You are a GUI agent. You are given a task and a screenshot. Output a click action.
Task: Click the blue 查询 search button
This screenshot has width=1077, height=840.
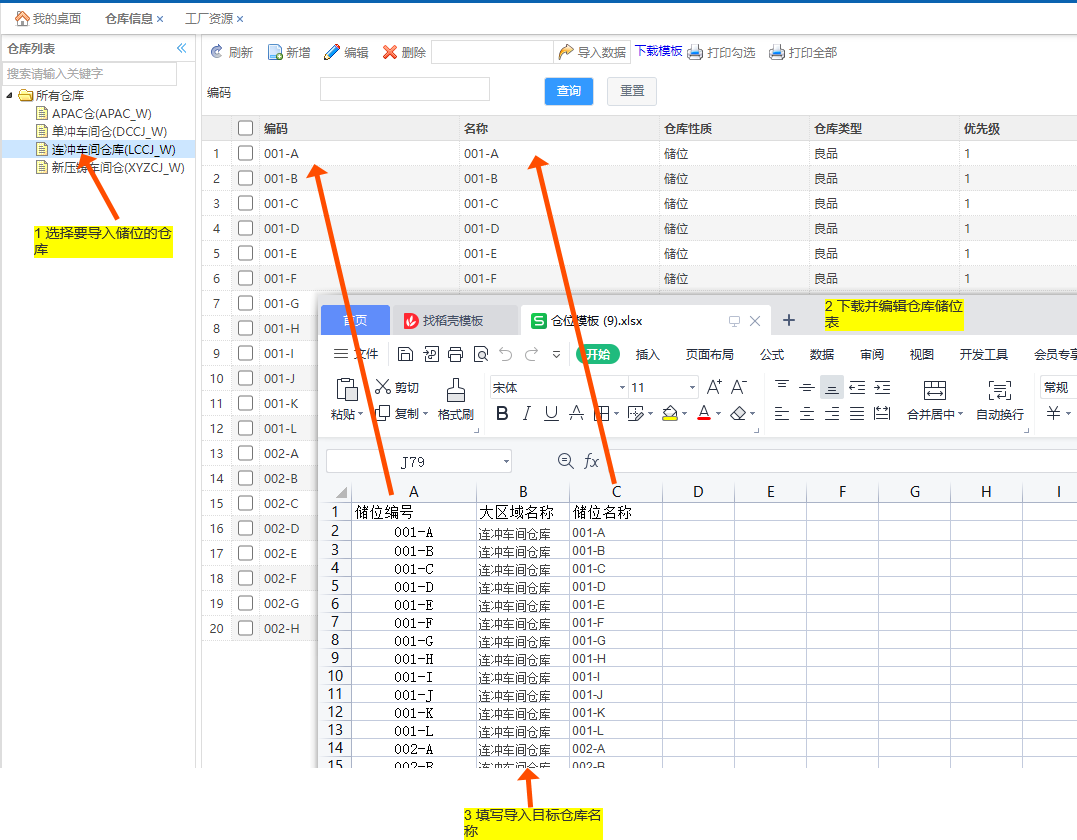pyautogui.click(x=569, y=91)
